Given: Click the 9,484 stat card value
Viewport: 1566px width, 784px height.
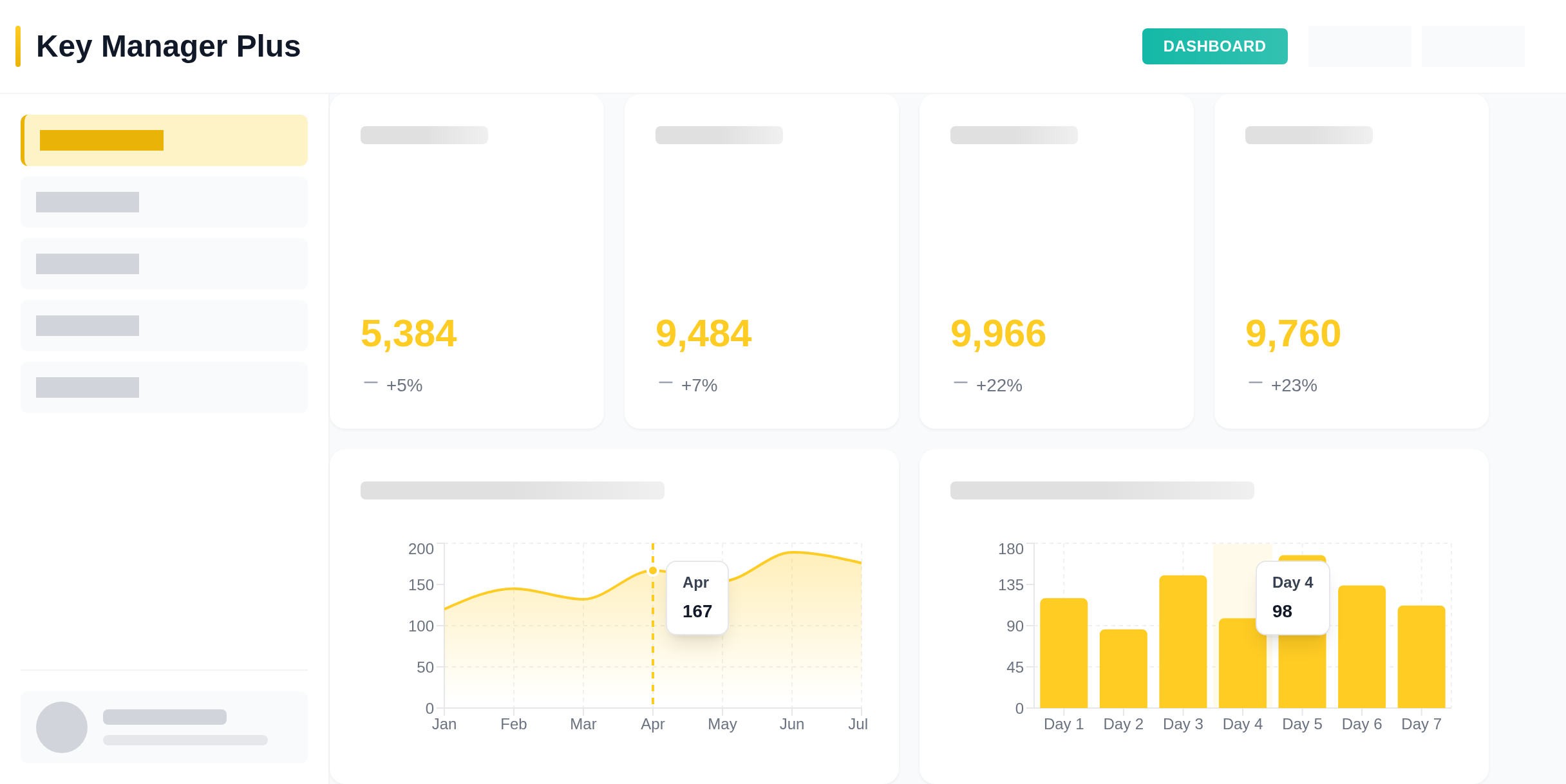Looking at the screenshot, I should [x=703, y=333].
